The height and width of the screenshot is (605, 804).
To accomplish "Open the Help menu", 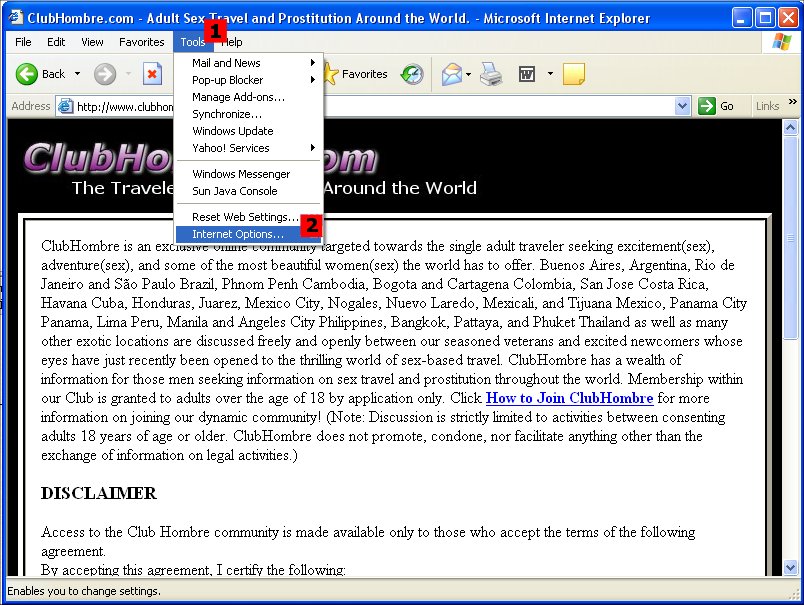I will [232, 42].
